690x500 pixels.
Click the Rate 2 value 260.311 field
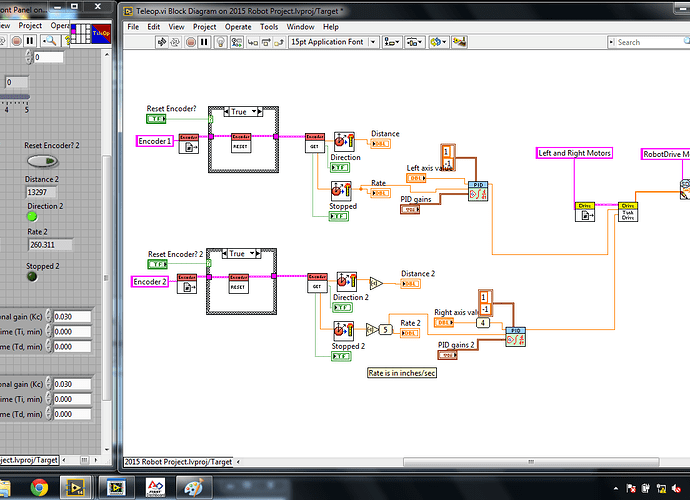pos(50,245)
